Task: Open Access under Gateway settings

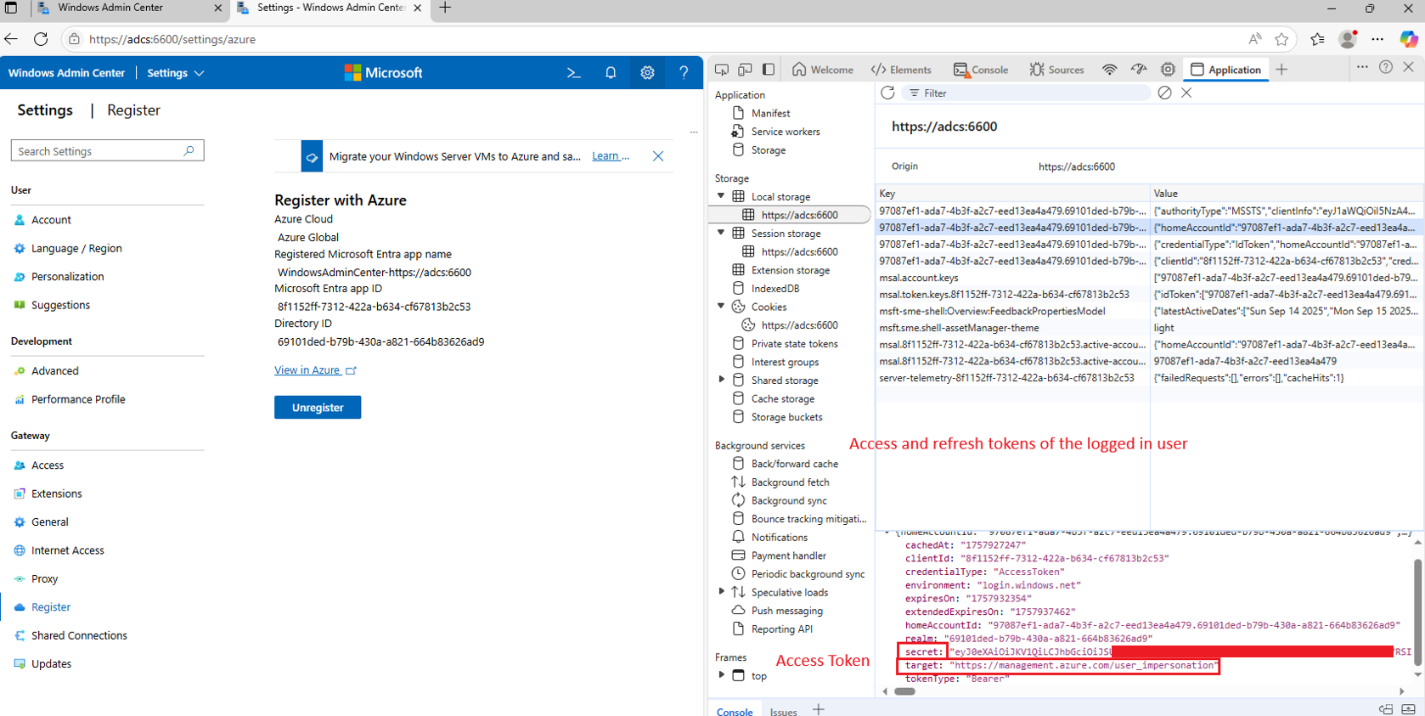Action: pos(47,465)
